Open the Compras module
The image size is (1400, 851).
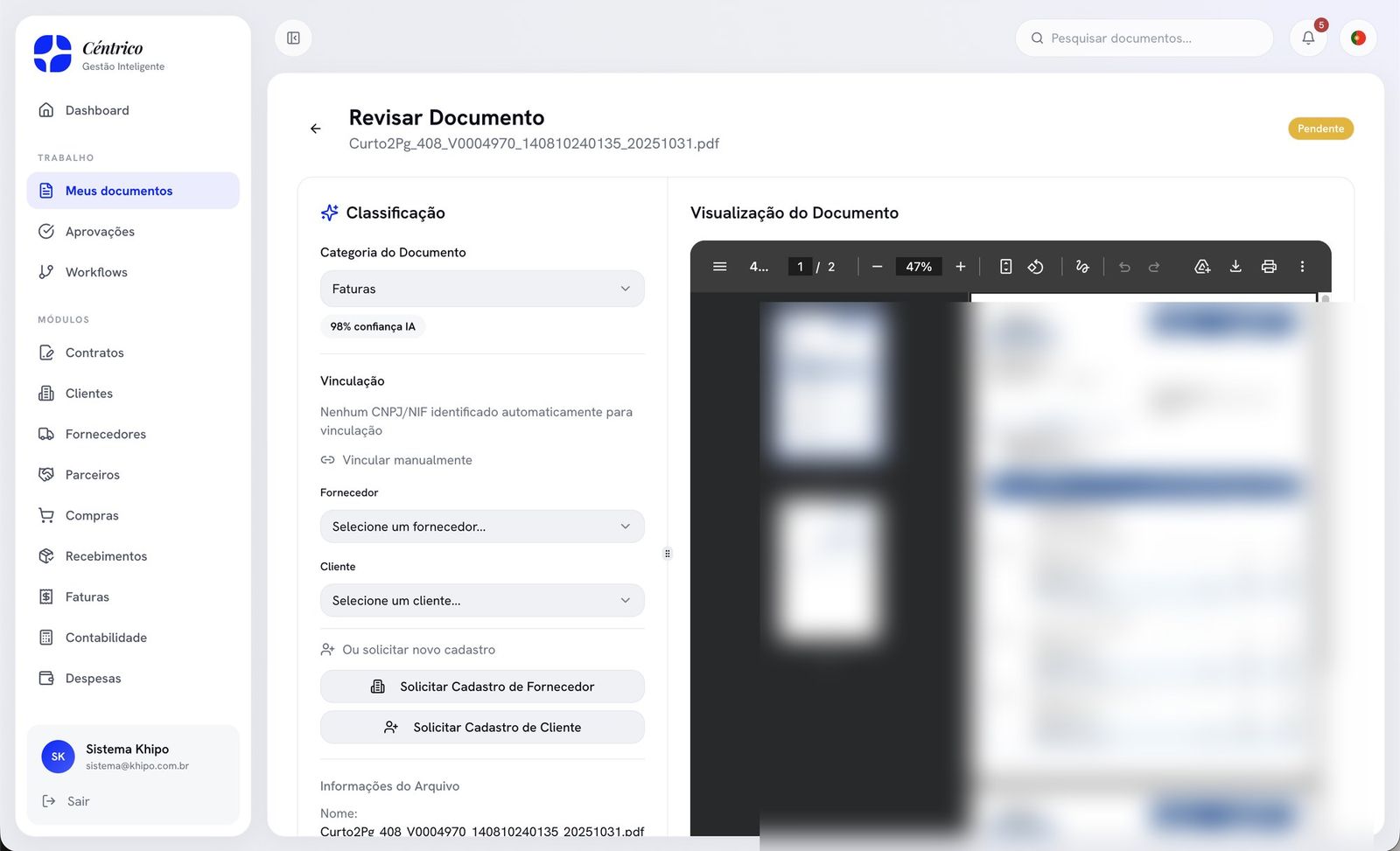coord(133,515)
